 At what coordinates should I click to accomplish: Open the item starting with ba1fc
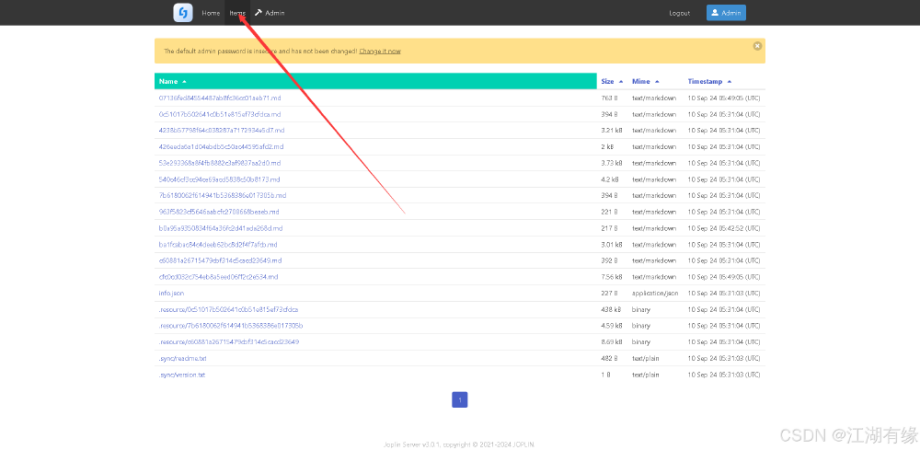tap(218, 244)
